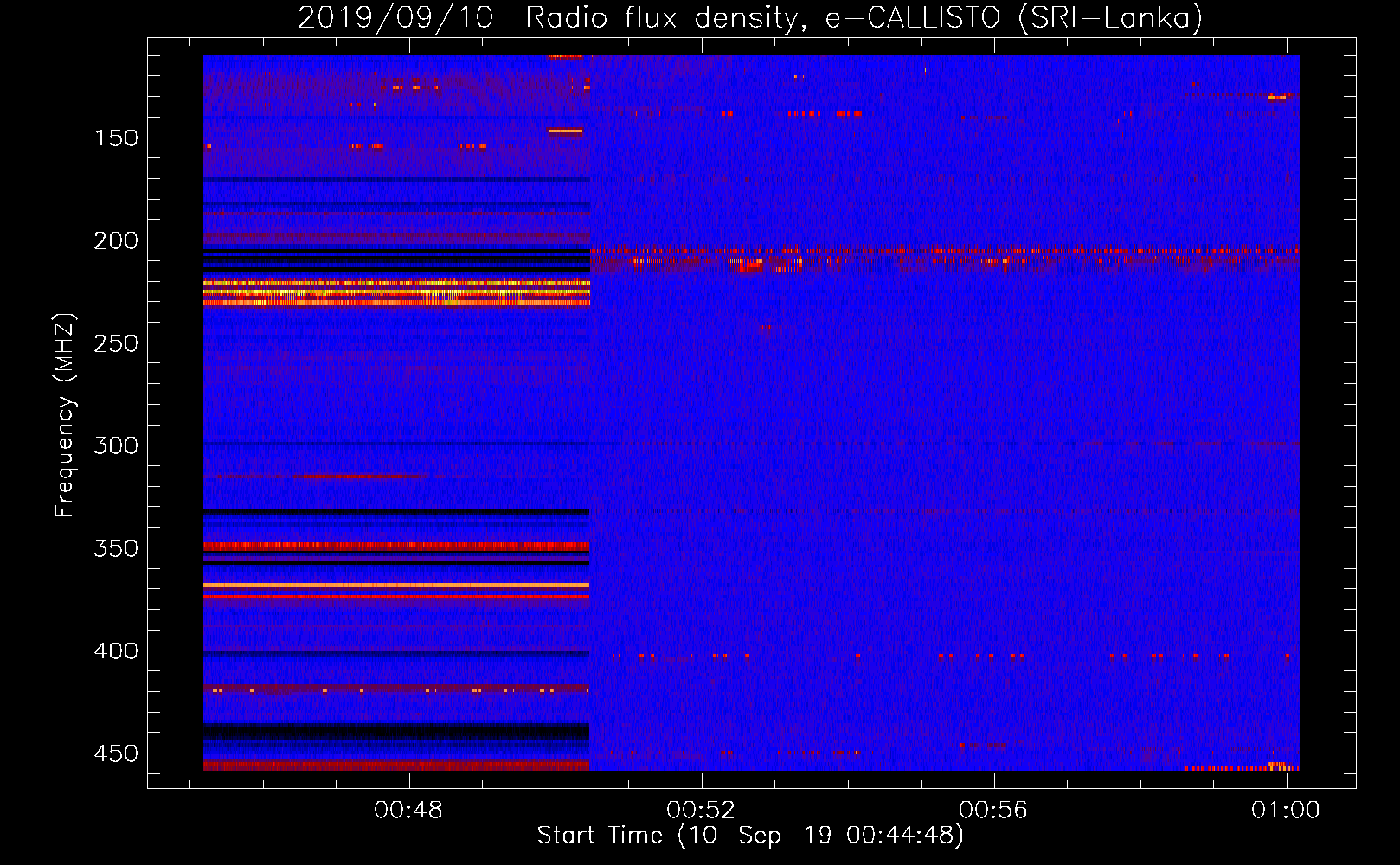Click the 00:48 time tick label

tap(408, 810)
